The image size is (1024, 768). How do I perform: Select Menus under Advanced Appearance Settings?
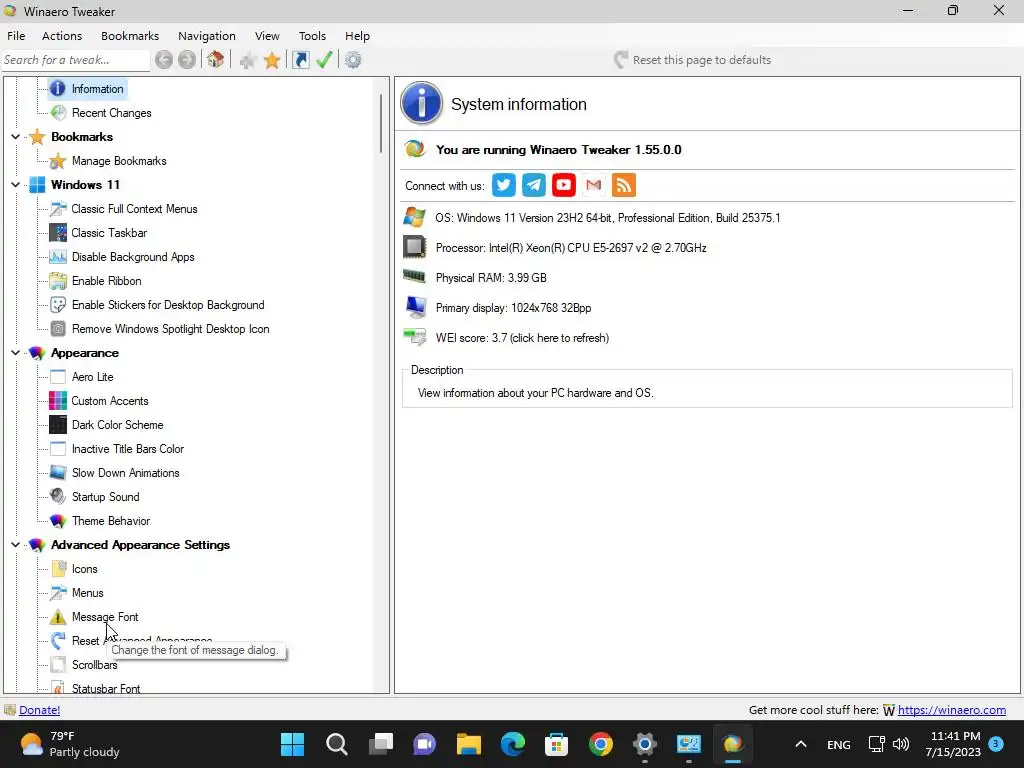(88, 593)
